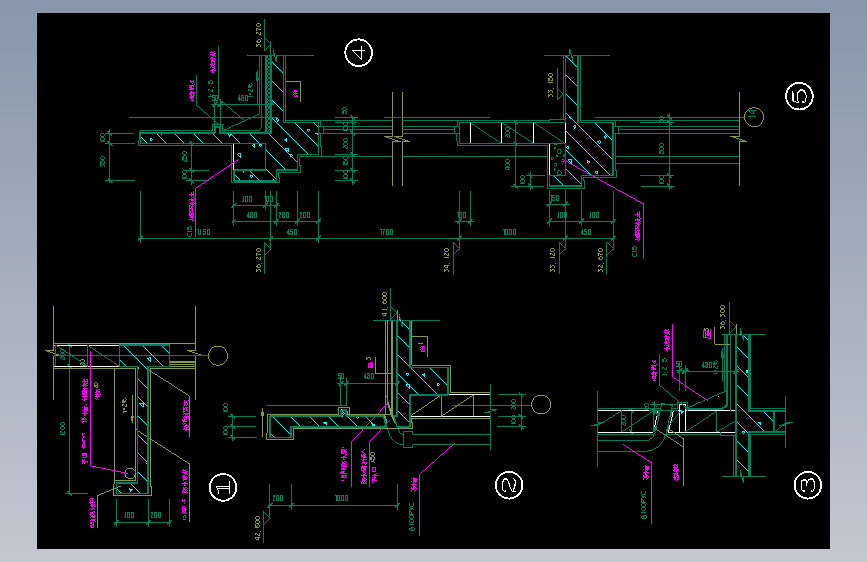Select the 1200 vertical dimension in detail 1
The height and width of the screenshot is (562, 867).
coord(62,429)
